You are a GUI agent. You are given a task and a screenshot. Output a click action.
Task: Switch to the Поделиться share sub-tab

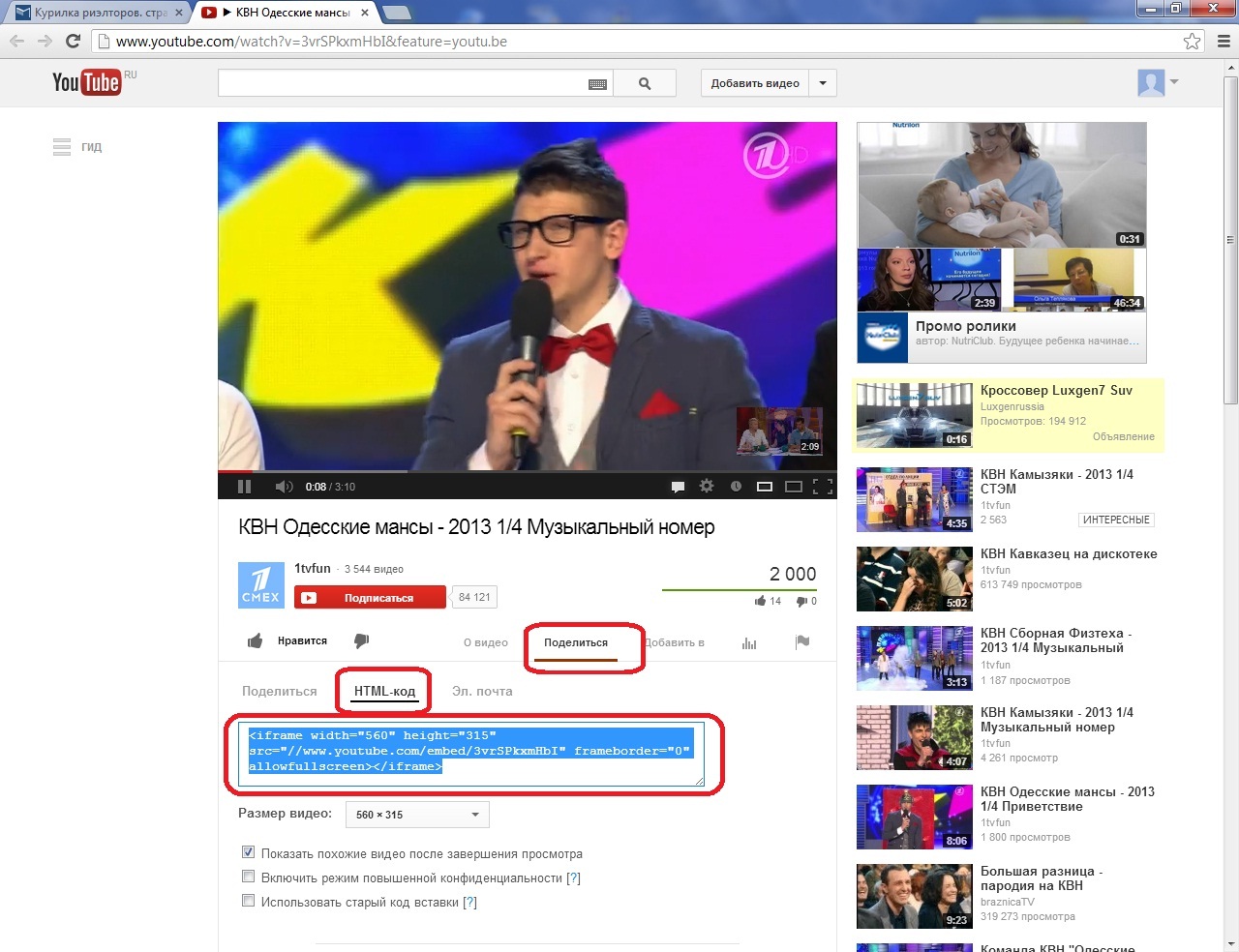click(x=280, y=691)
